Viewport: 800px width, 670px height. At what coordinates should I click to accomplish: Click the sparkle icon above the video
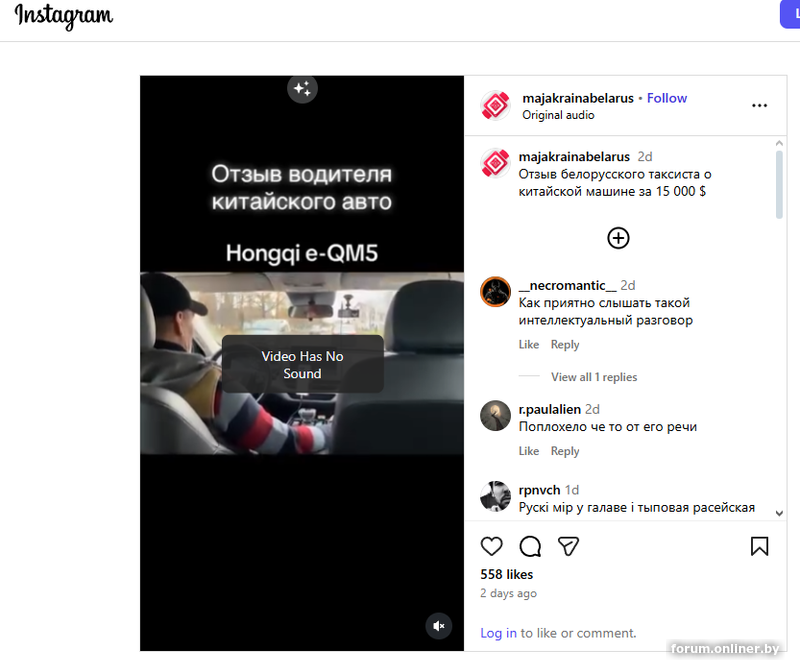302,89
